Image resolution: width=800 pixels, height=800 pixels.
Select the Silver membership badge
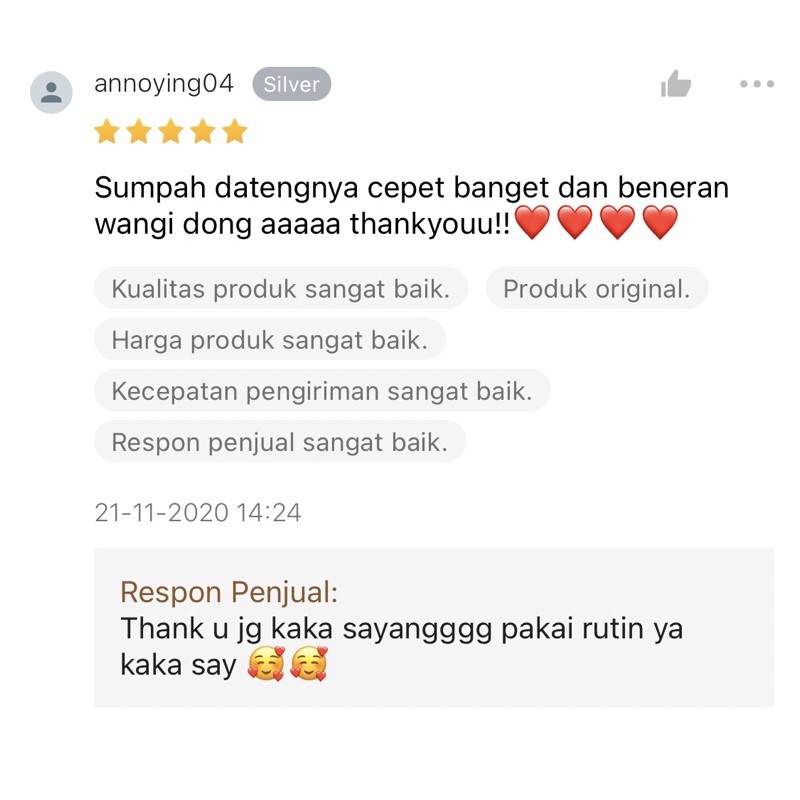tap(292, 84)
